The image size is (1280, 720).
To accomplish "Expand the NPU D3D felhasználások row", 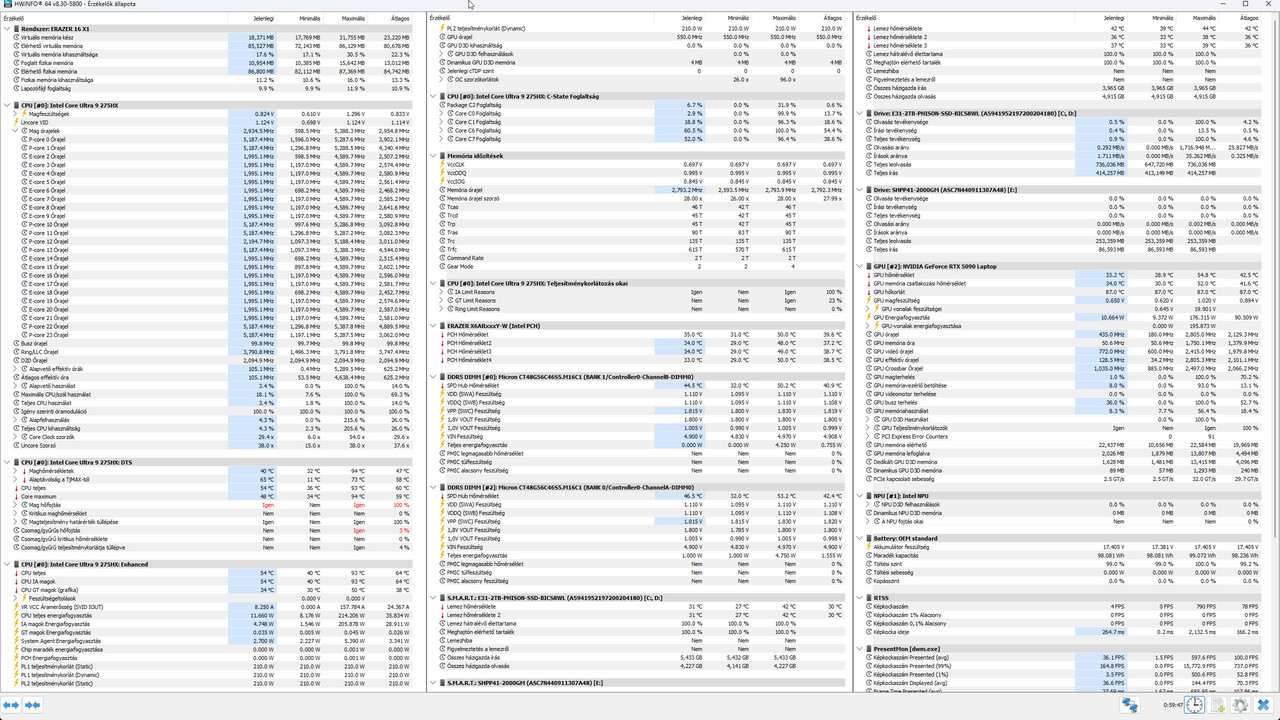I will [x=867, y=504].
